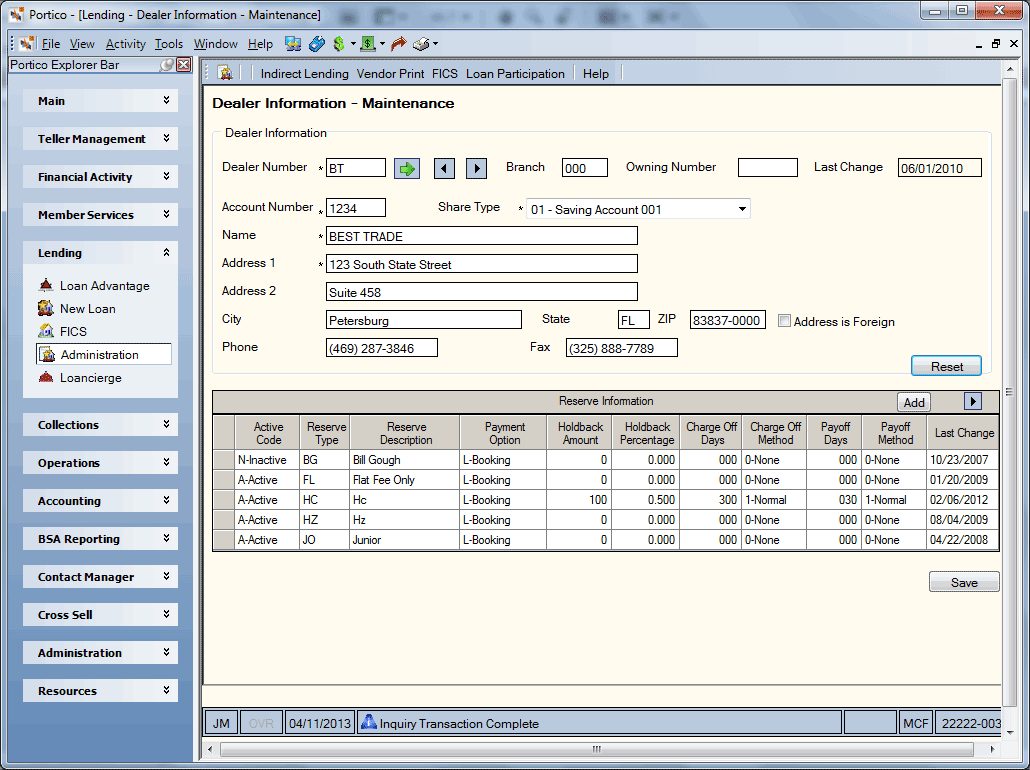Image resolution: width=1030 pixels, height=770 pixels.
Task: Open the Window menu
Action: (x=215, y=44)
